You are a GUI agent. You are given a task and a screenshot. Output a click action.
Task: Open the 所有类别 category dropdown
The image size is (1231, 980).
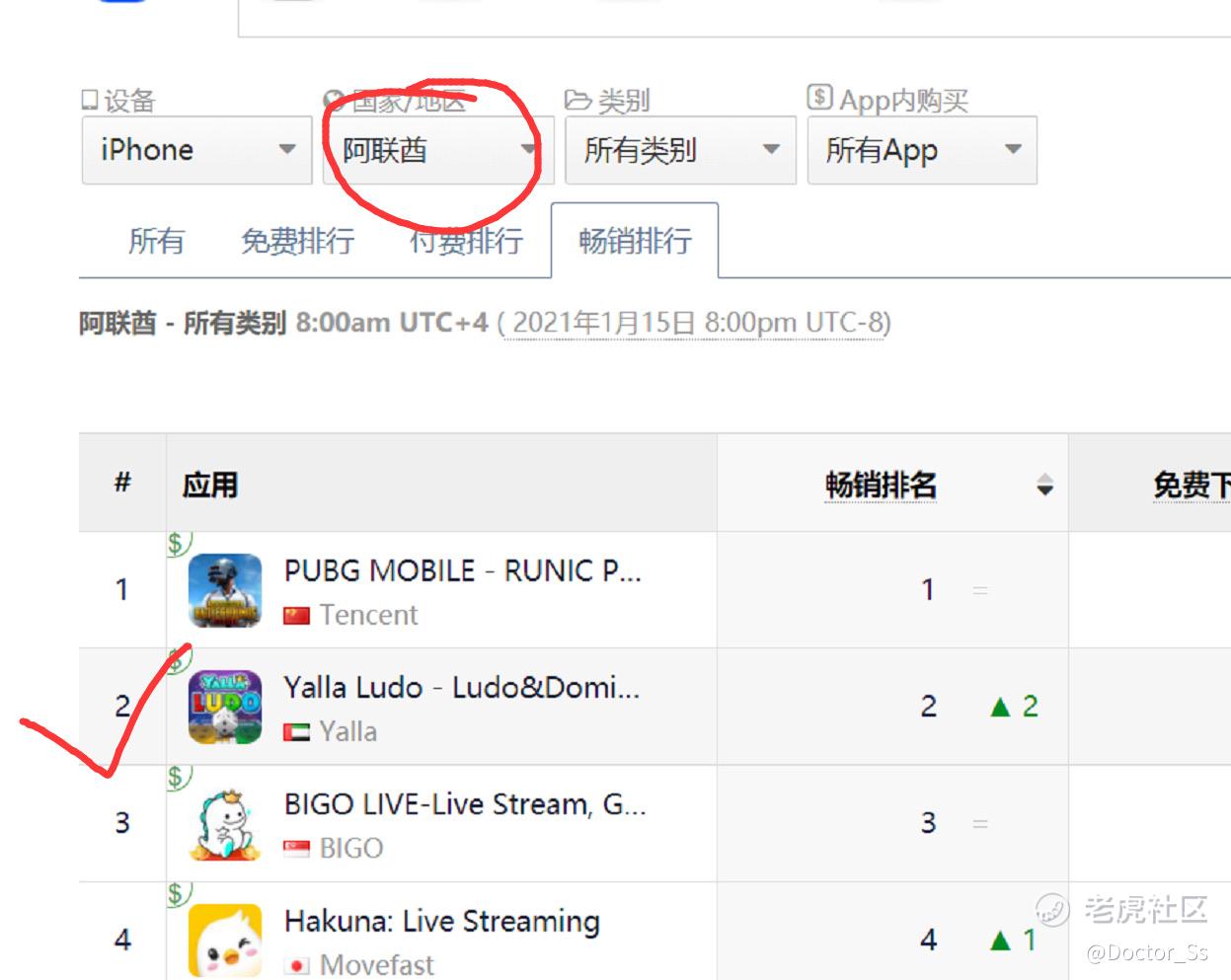pyautogui.click(x=681, y=150)
